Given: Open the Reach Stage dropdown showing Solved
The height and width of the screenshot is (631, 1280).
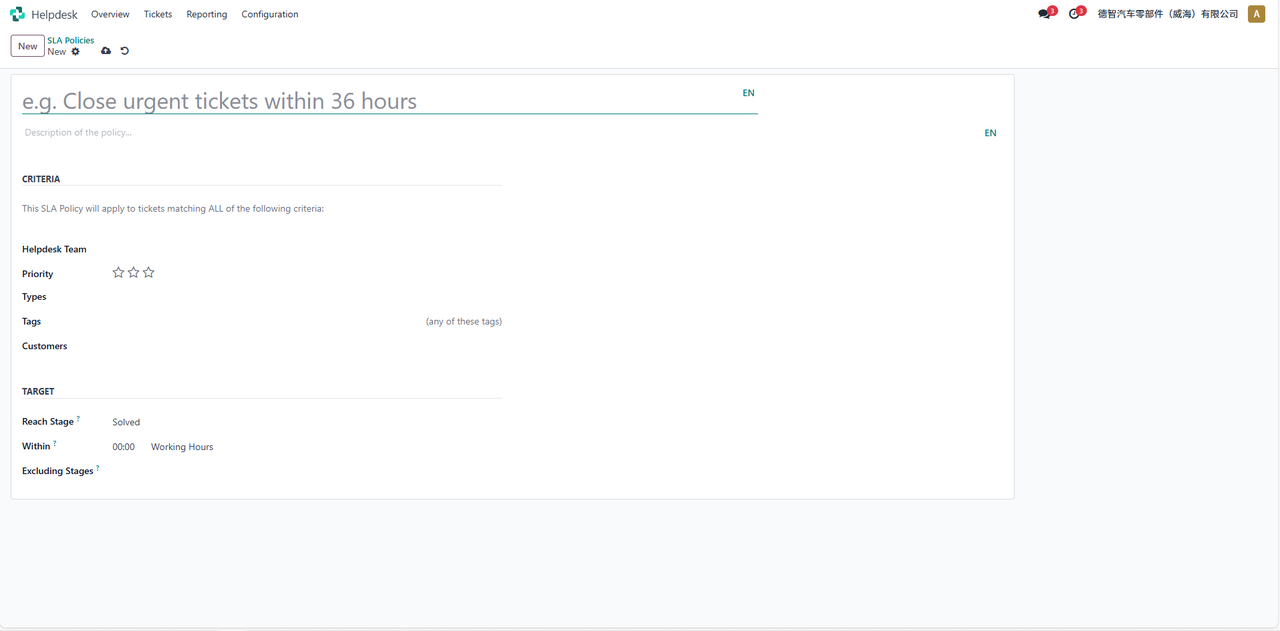Looking at the screenshot, I should click(300, 422).
